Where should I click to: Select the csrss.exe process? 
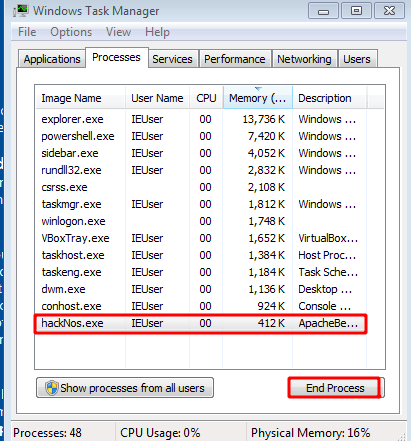[x=200, y=187]
